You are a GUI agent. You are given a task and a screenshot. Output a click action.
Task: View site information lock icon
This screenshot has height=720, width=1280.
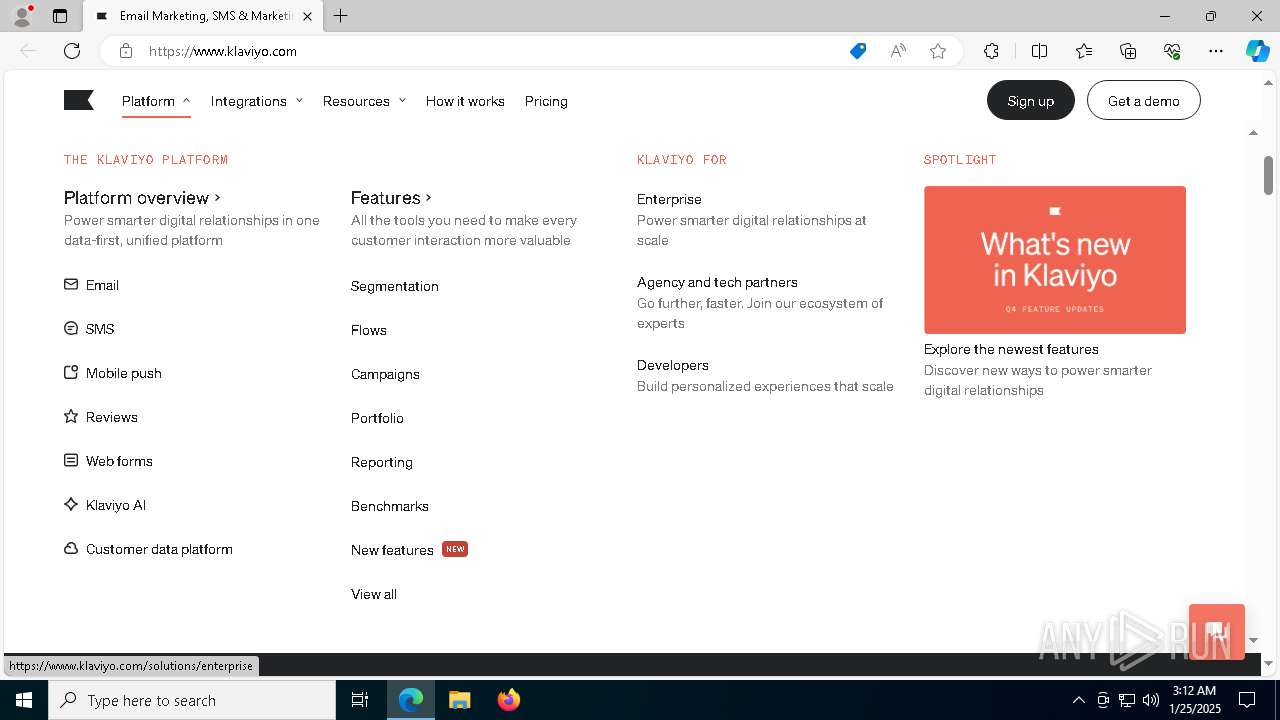click(x=125, y=51)
